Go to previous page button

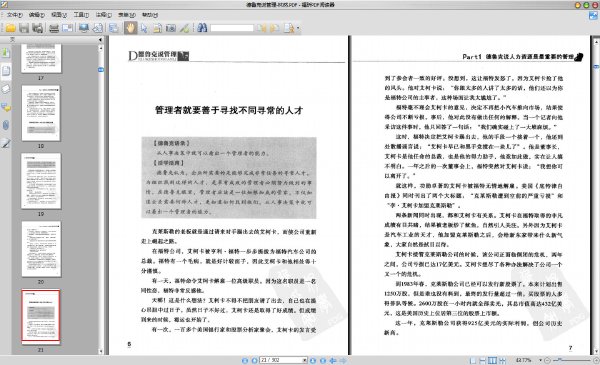click(x=254, y=360)
